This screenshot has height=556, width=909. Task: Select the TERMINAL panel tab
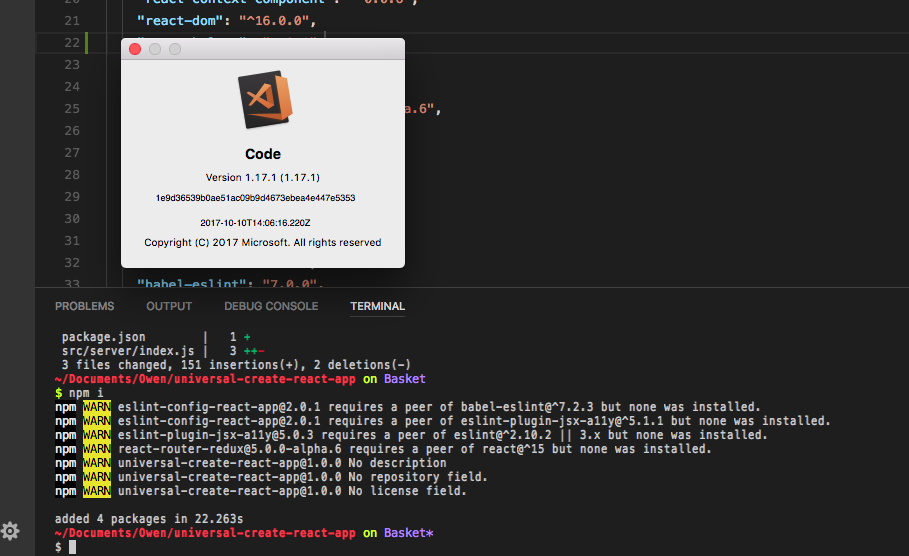tap(377, 306)
